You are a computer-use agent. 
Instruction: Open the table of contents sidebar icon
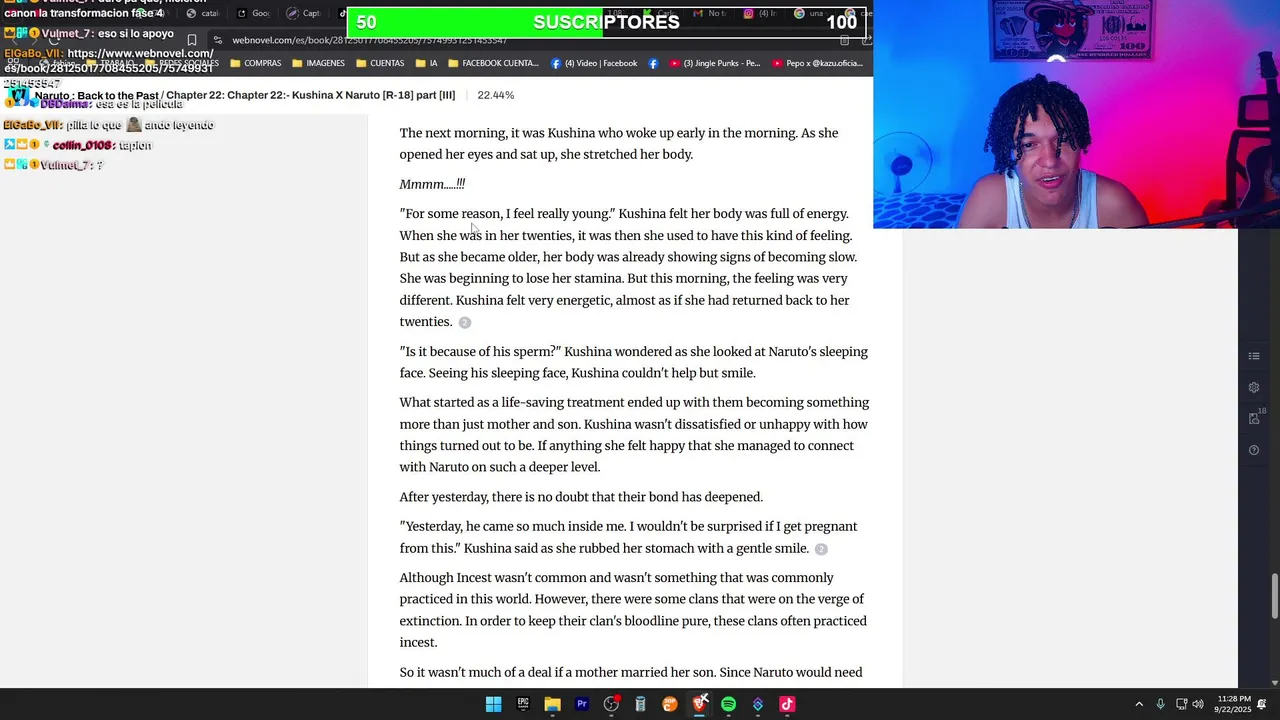point(1254,356)
